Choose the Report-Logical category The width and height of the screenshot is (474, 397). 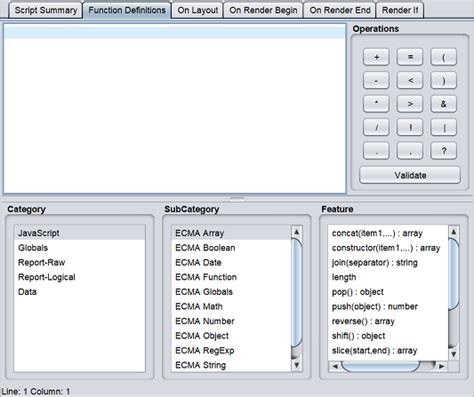coord(80,277)
